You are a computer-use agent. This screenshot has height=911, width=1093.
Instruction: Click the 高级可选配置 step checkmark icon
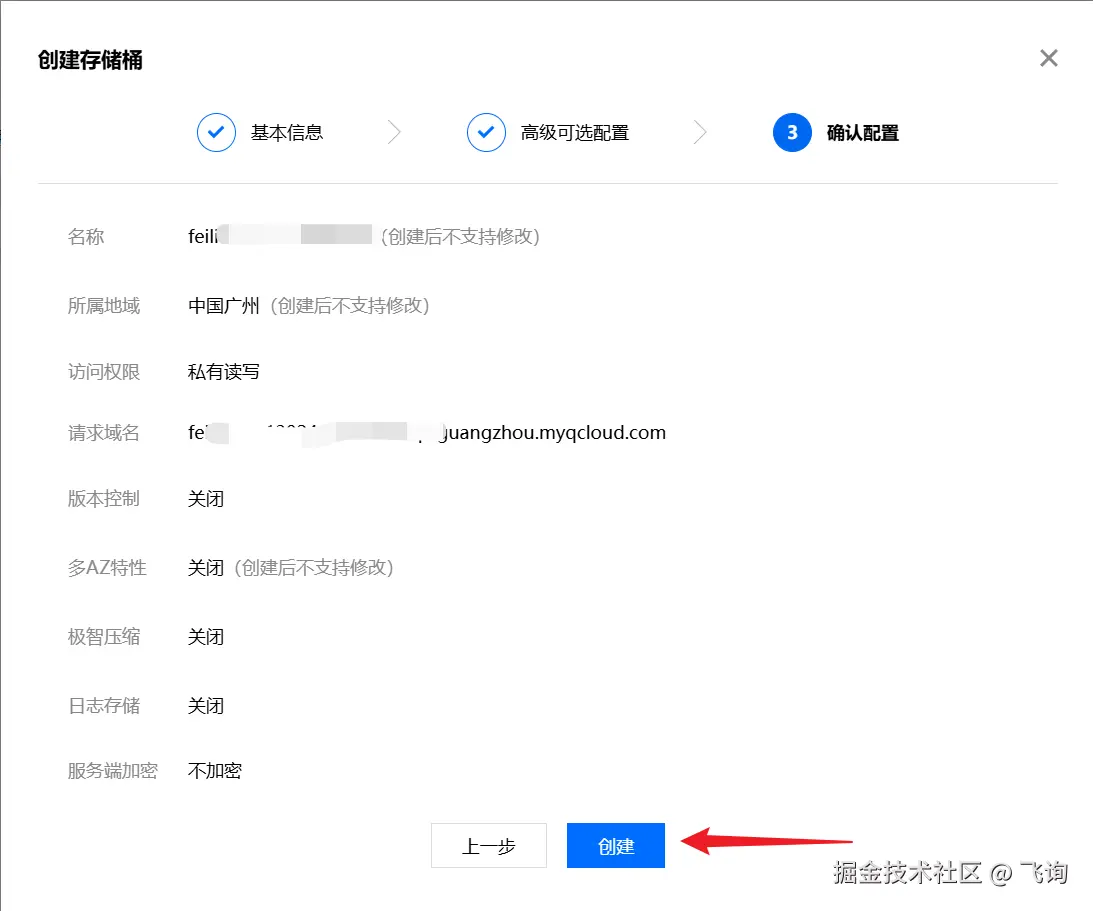tap(486, 132)
